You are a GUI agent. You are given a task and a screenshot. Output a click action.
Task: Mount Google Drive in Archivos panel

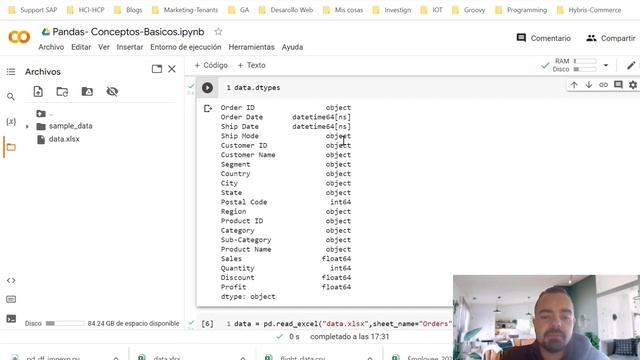click(x=87, y=91)
